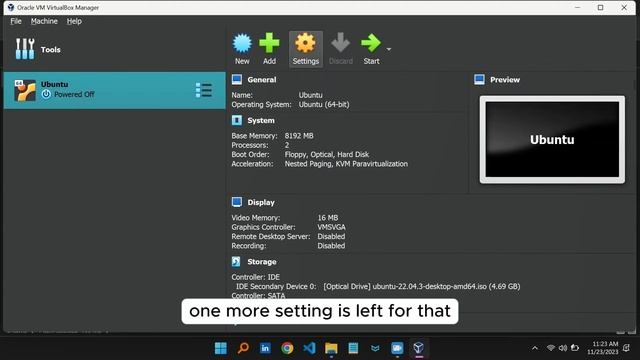Open the Settings gear toolbar button
Screen dimensions: 640x360
click(x=305, y=49)
